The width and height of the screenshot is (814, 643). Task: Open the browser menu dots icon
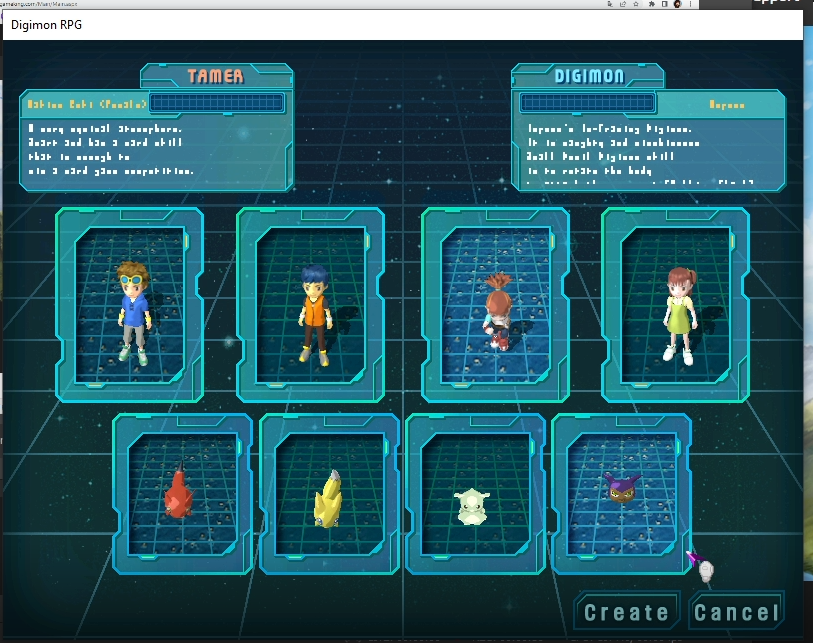point(690,4)
